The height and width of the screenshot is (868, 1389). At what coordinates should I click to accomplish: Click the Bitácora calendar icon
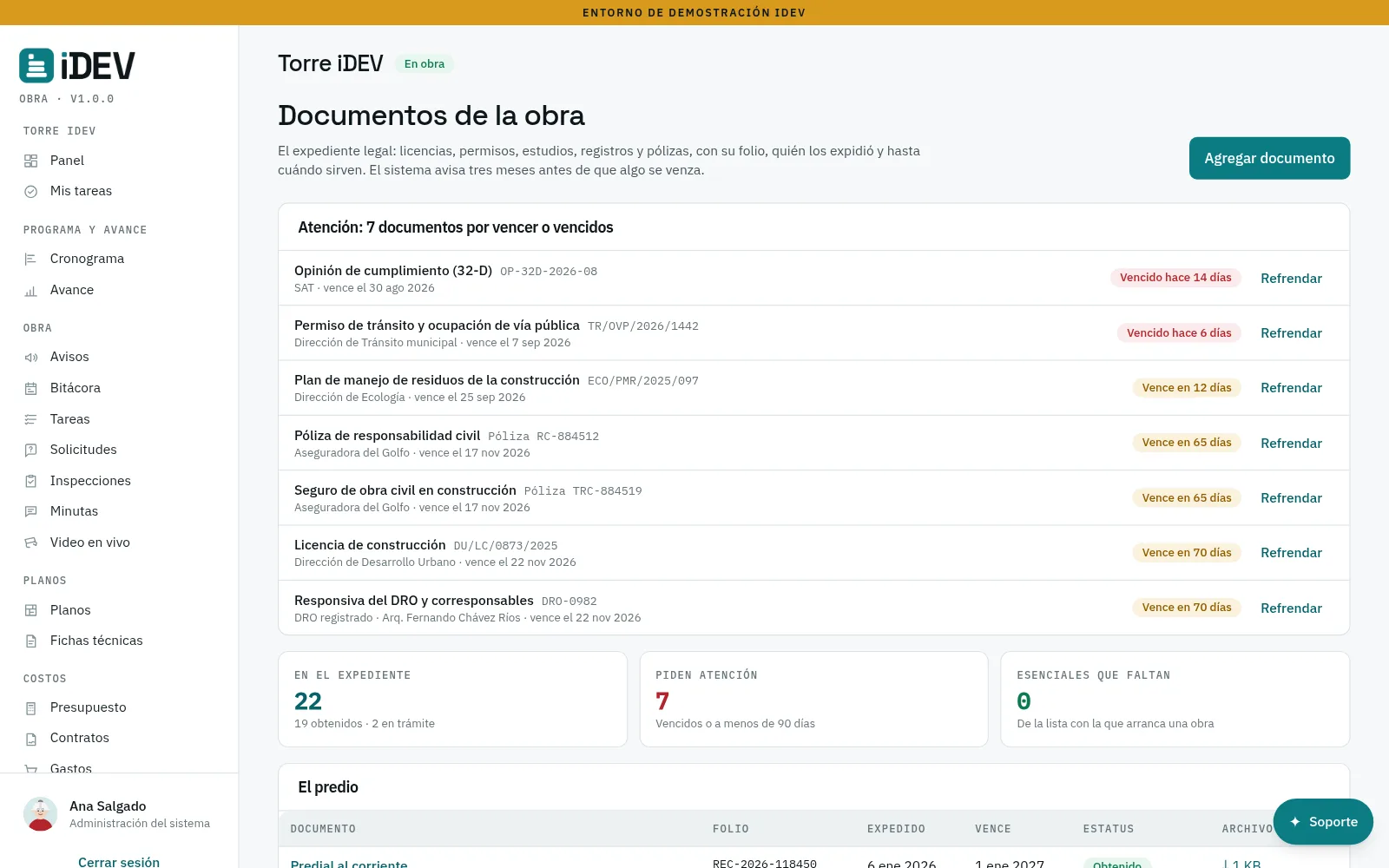31,388
